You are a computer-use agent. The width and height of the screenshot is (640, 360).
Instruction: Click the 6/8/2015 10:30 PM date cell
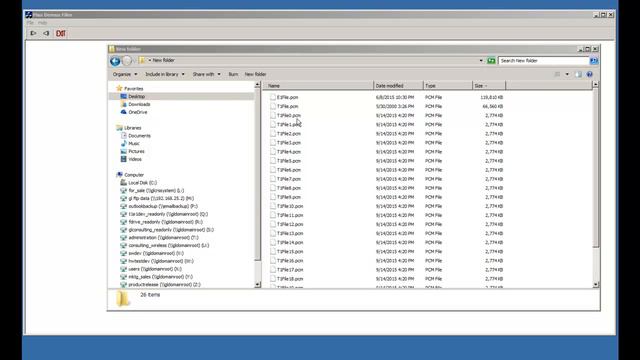coord(395,97)
